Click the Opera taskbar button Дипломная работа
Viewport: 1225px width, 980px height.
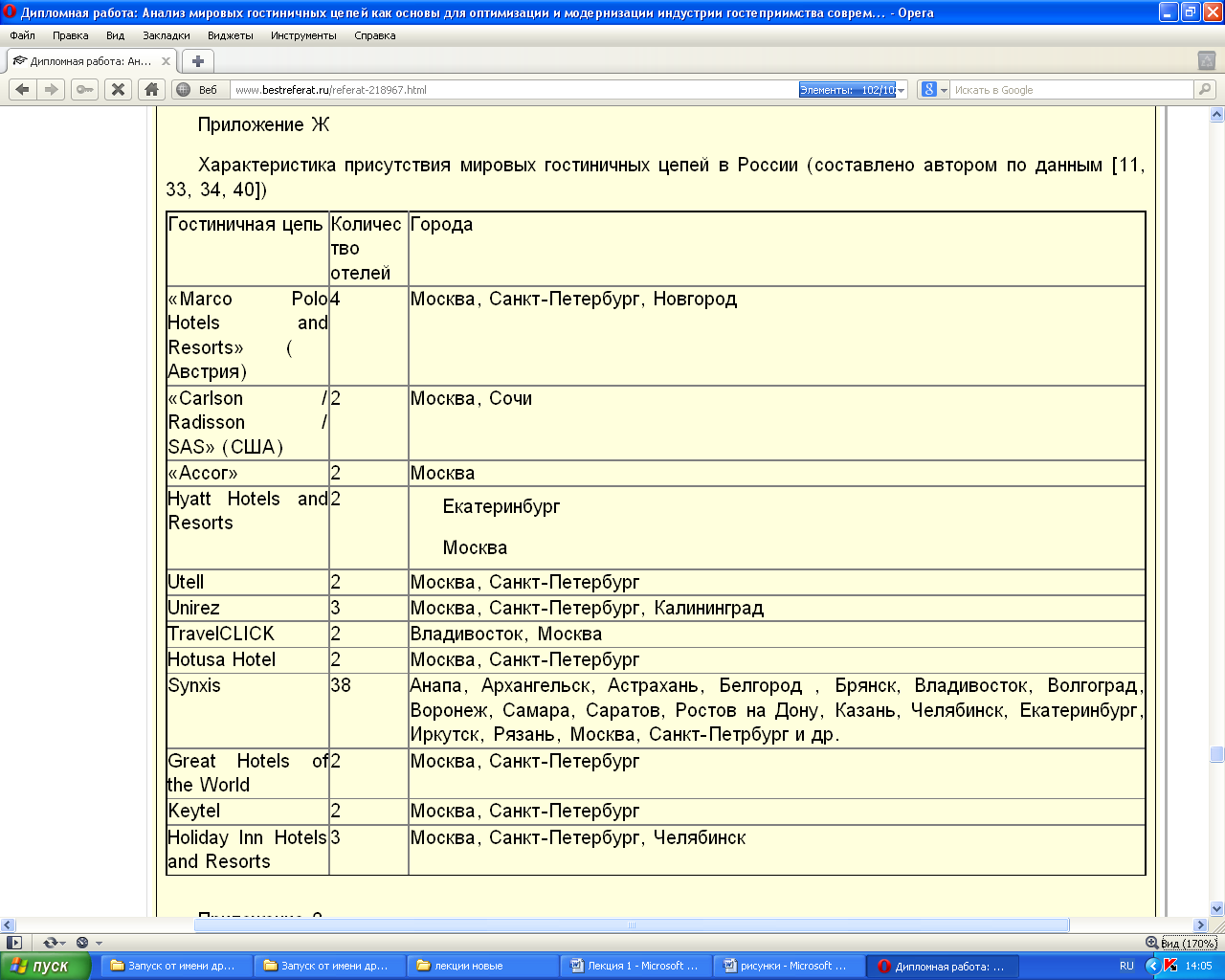943,966
